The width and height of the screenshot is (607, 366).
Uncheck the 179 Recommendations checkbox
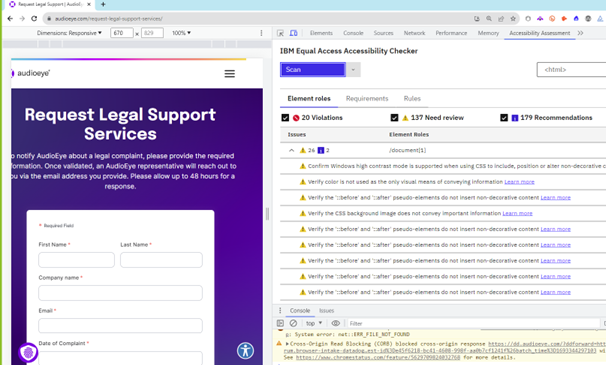click(x=504, y=118)
